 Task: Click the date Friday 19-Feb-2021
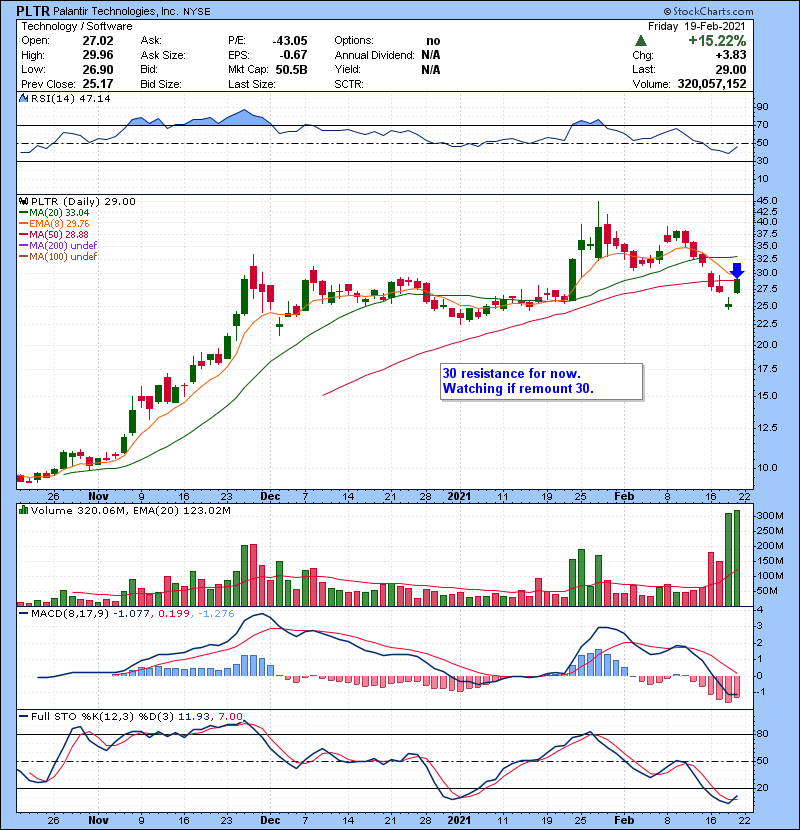[x=696, y=26]
